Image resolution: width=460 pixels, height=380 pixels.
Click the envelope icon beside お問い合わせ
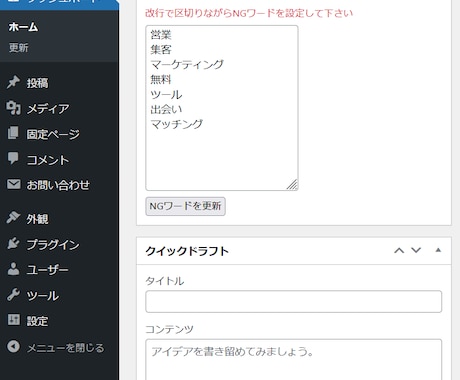tap(14, 184)
